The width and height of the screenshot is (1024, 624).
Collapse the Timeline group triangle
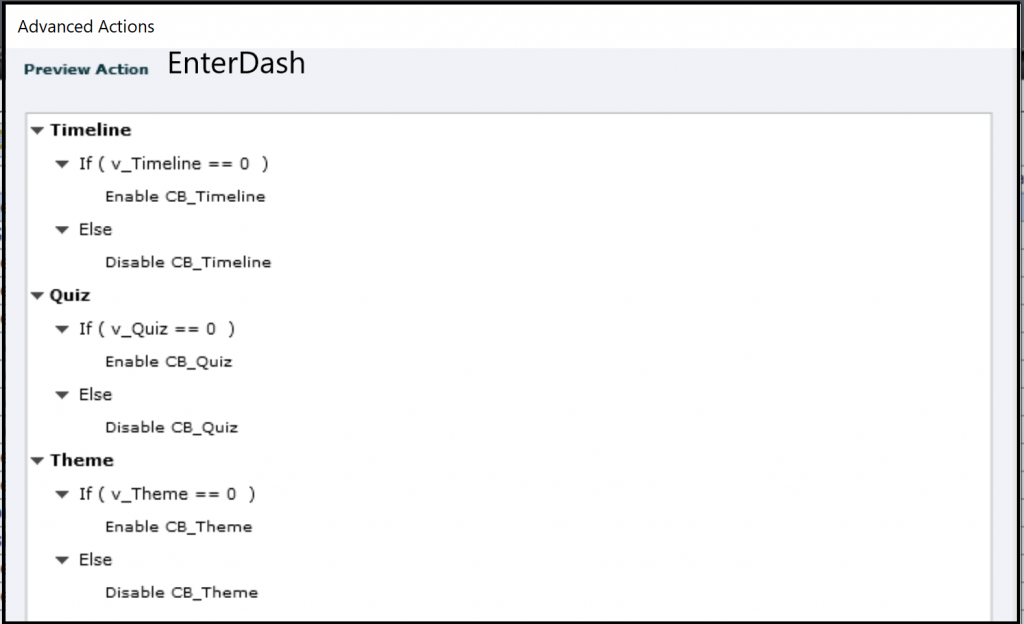tap(37, 130)
